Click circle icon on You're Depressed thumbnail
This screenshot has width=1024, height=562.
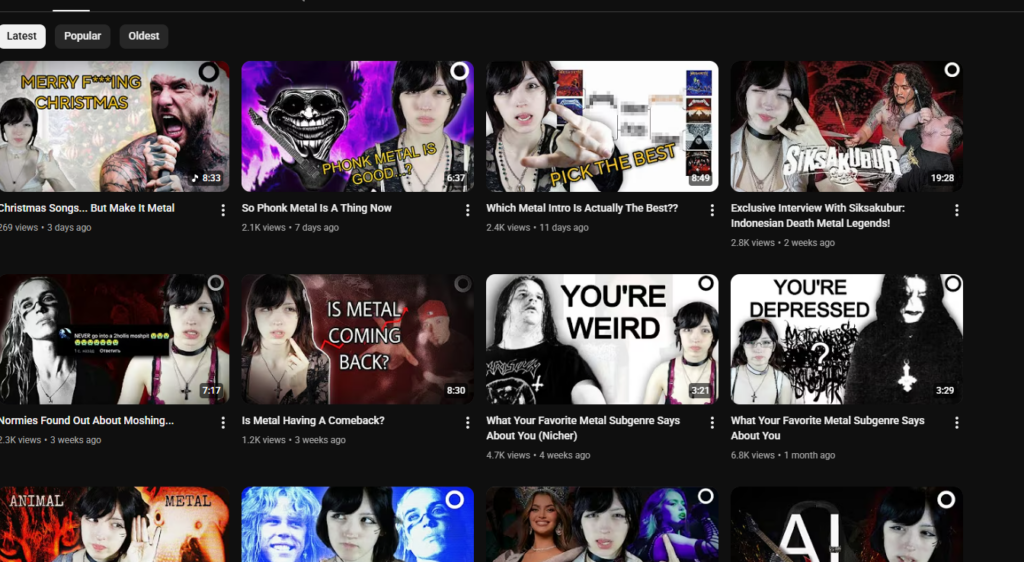[x=952, y=284]
